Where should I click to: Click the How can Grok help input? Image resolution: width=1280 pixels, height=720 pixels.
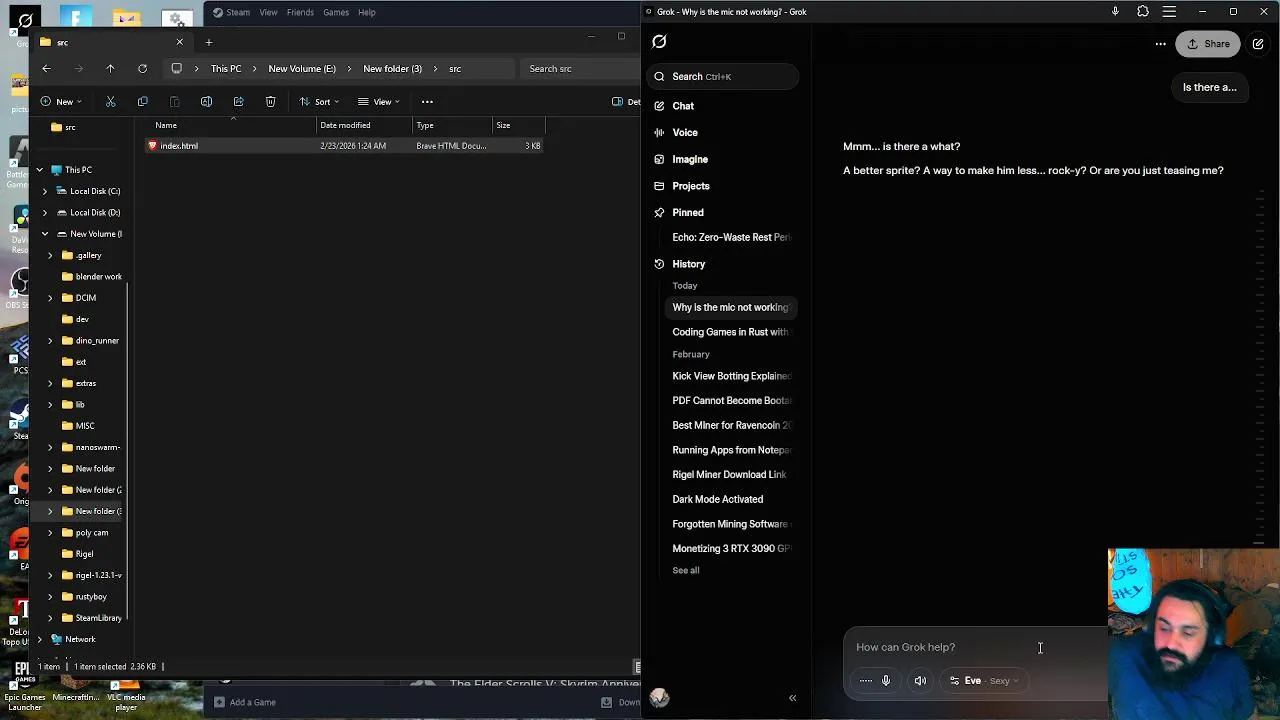[x=975, y=647]
